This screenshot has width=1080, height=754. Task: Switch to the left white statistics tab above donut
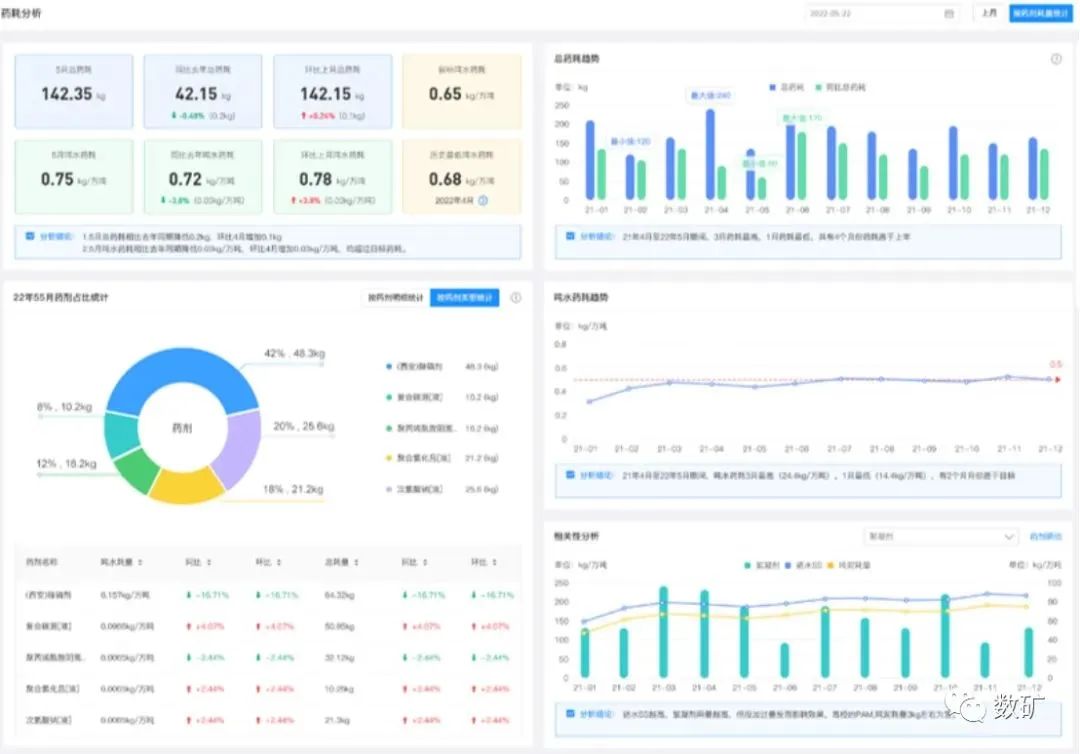point(394,298)
